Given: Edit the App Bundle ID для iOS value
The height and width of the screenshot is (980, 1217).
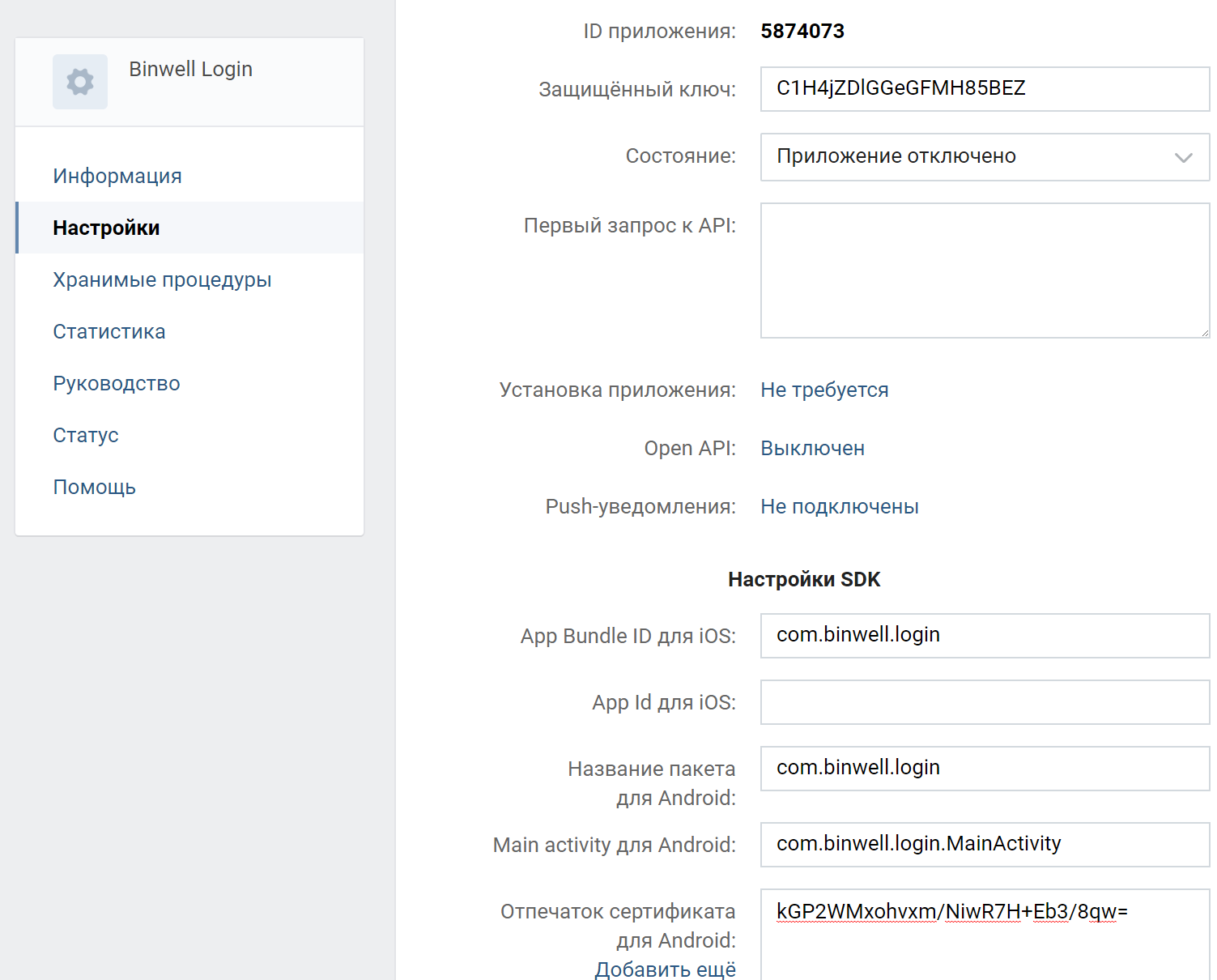Looking at the screenshot, I should coord(984,636).
